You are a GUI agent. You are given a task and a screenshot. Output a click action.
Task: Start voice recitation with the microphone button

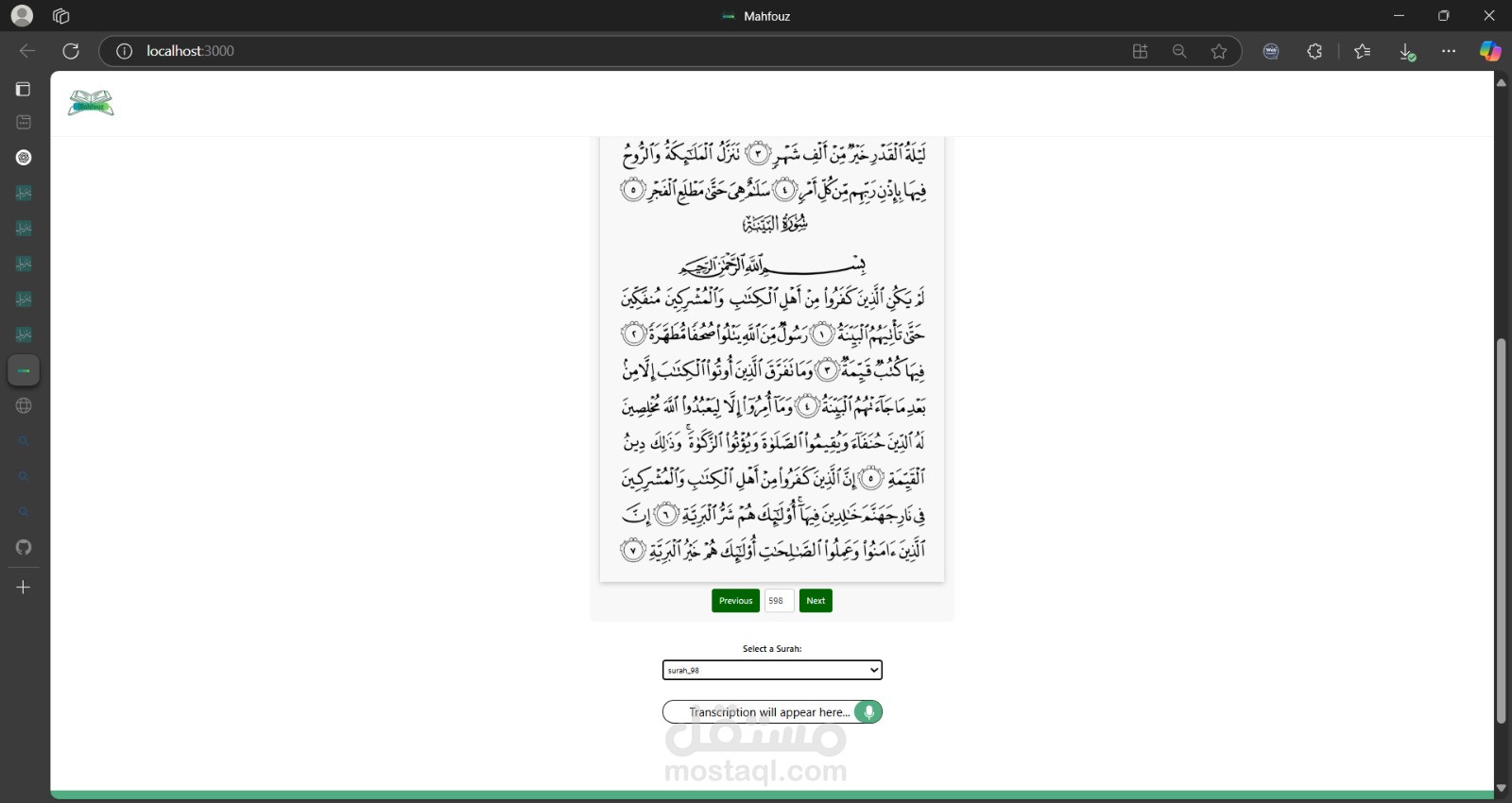pyautogui.click(x=868, y=712)
